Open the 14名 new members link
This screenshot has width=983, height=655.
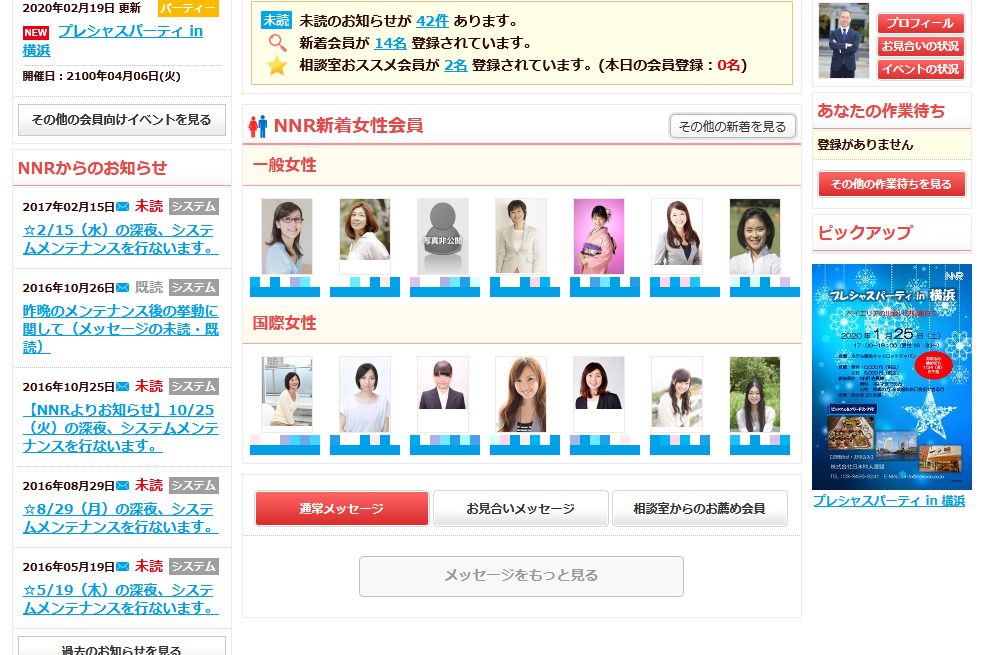coord(391,43)
